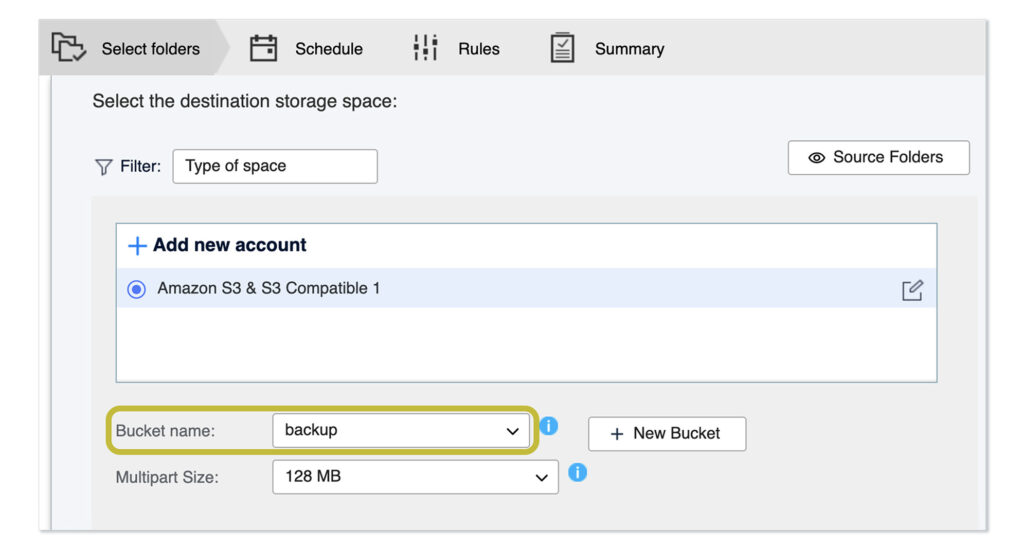Viewport: 1024px width, 549px height.
Task: Select the Amazon S3 & S3 Compatible 1 radio button
Action: click(137, 289)
